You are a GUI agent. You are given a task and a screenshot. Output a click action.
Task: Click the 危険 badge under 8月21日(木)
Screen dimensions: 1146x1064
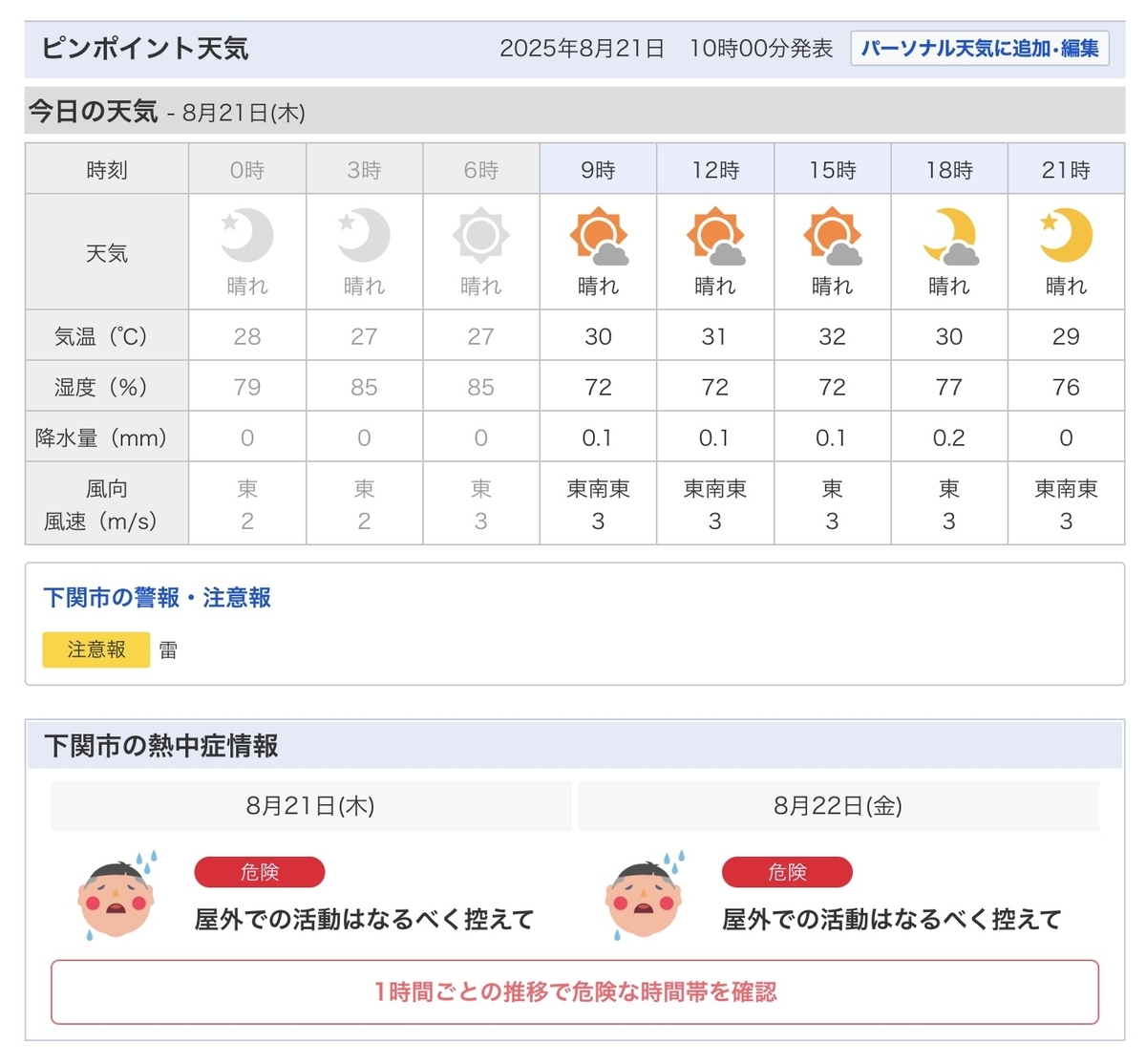pyautogui.click(x=260, y=872)
